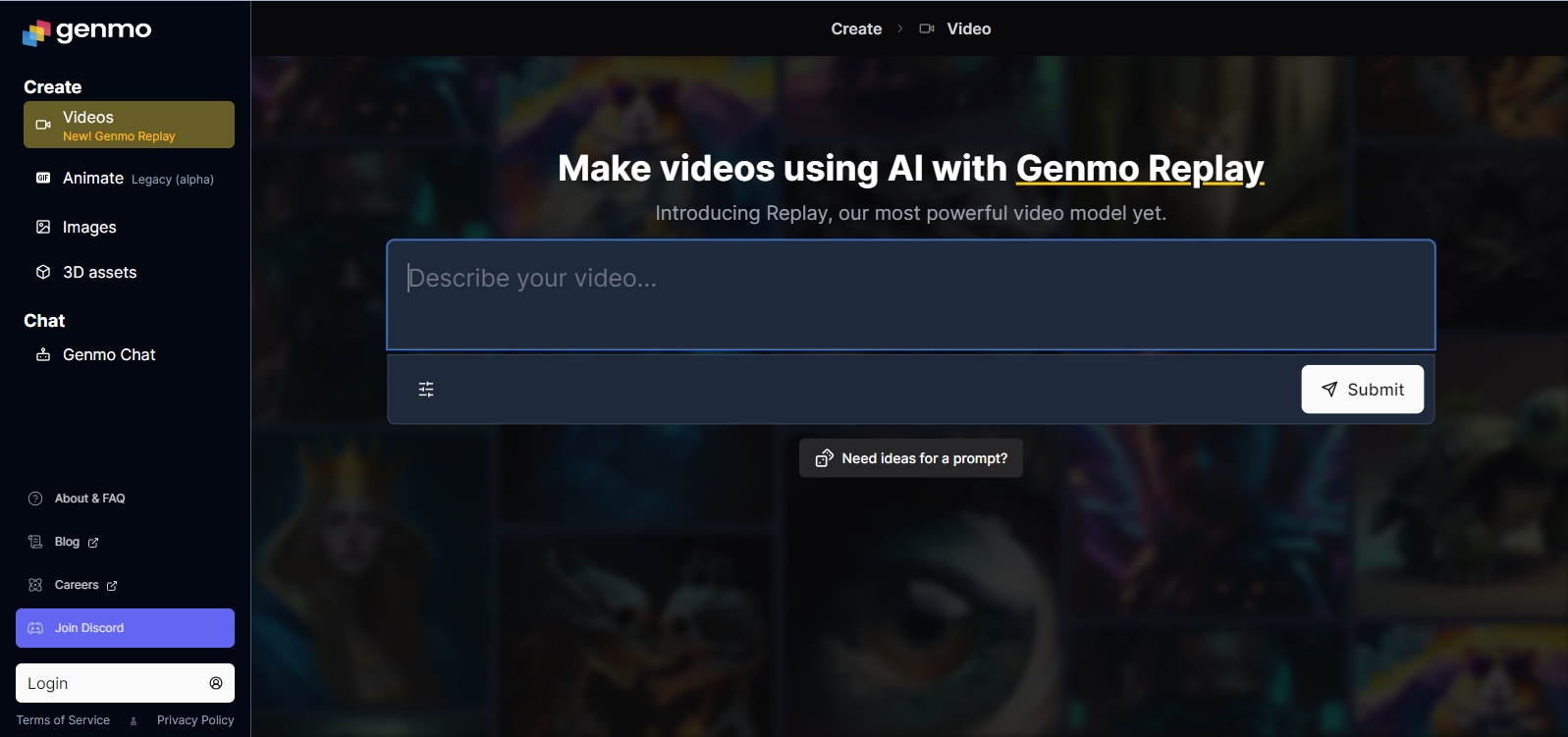Viewport: 1568px width, 737px height.
Task: Click the 'New! Genmo Replay' subtitle
Action: (x=119, y=136)
